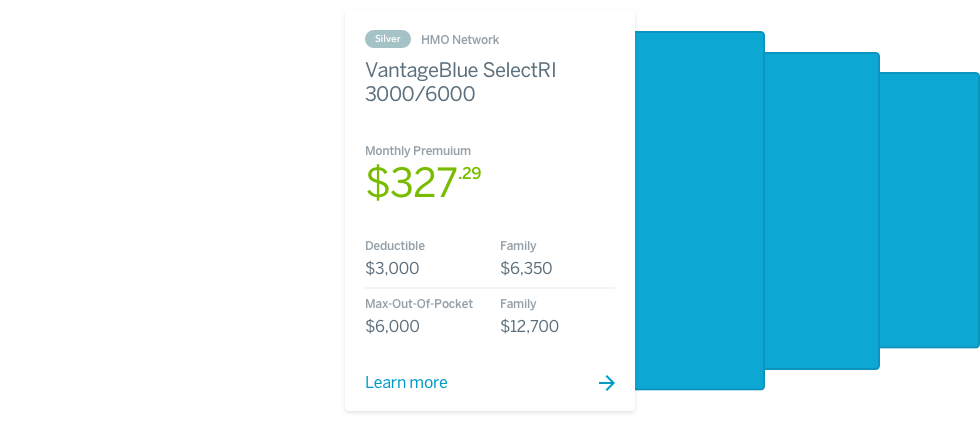Screen dimensions: 980x421
Task: Click the Family label above $12,700
Action: pyautogui.click(x=518, y=304)
